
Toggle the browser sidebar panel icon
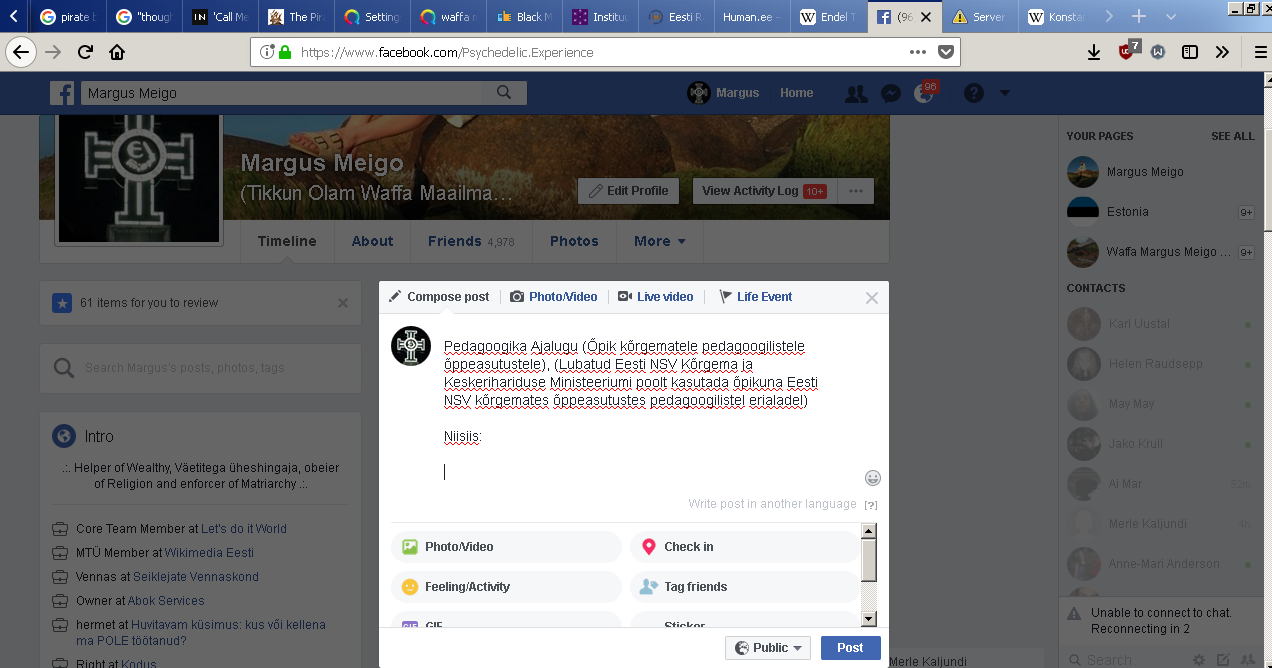click(1190, 52)
